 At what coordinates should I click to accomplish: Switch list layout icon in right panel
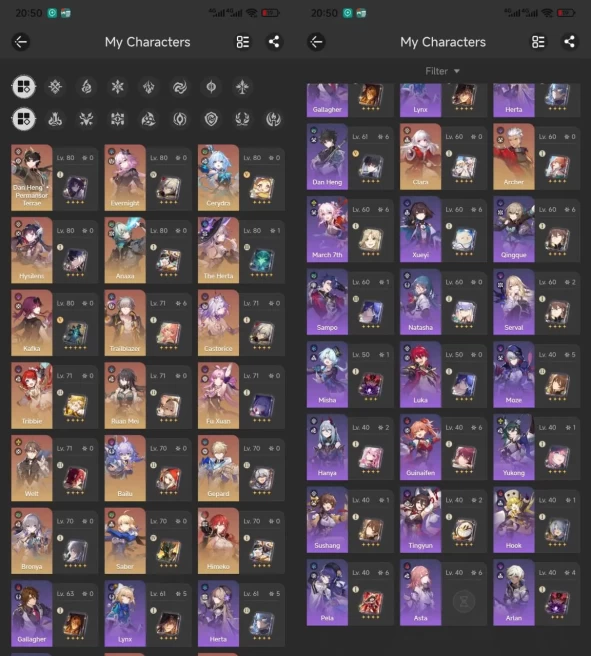pyautogui.click(x=538, y=42)
